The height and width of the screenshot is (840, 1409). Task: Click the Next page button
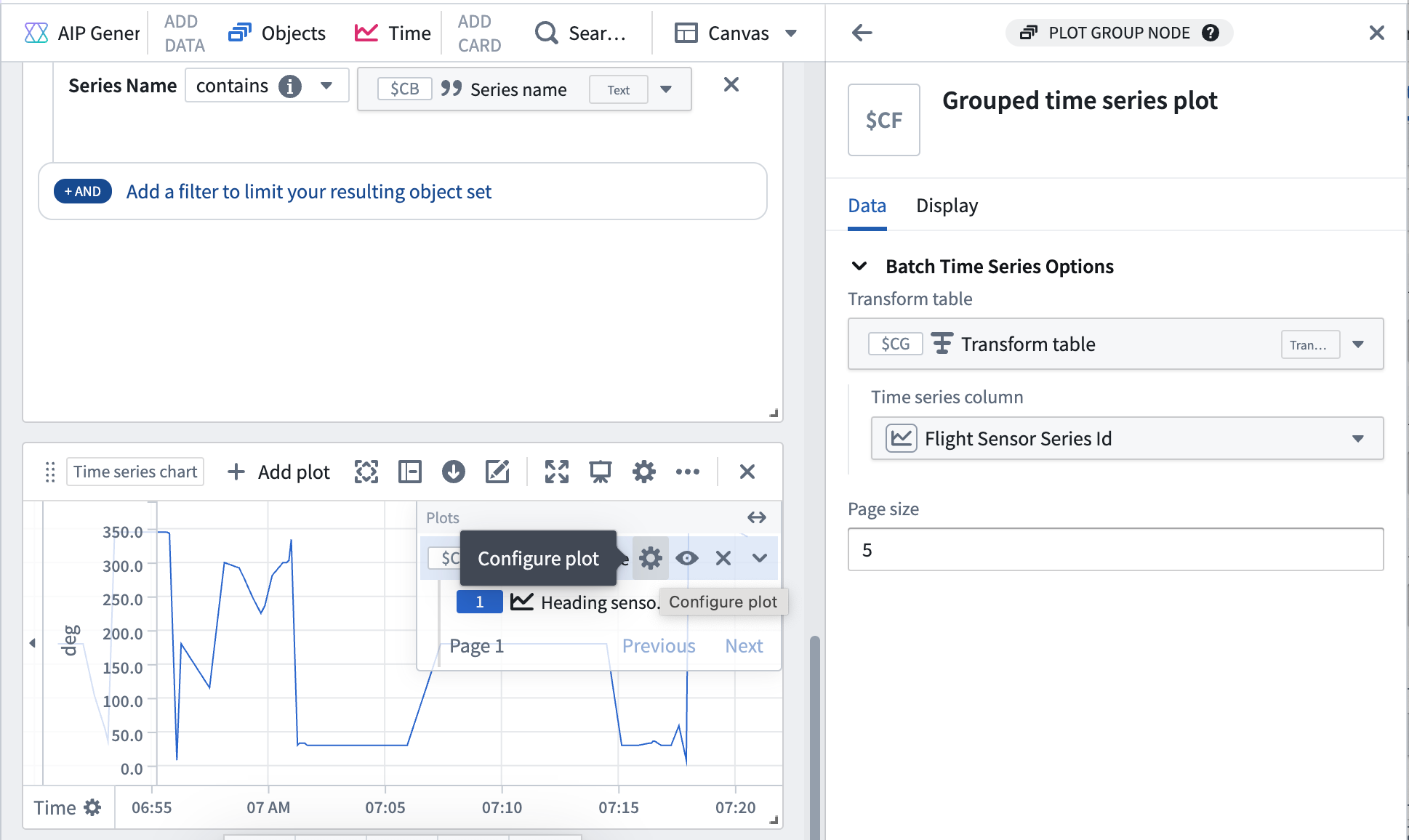pos(745,644)
